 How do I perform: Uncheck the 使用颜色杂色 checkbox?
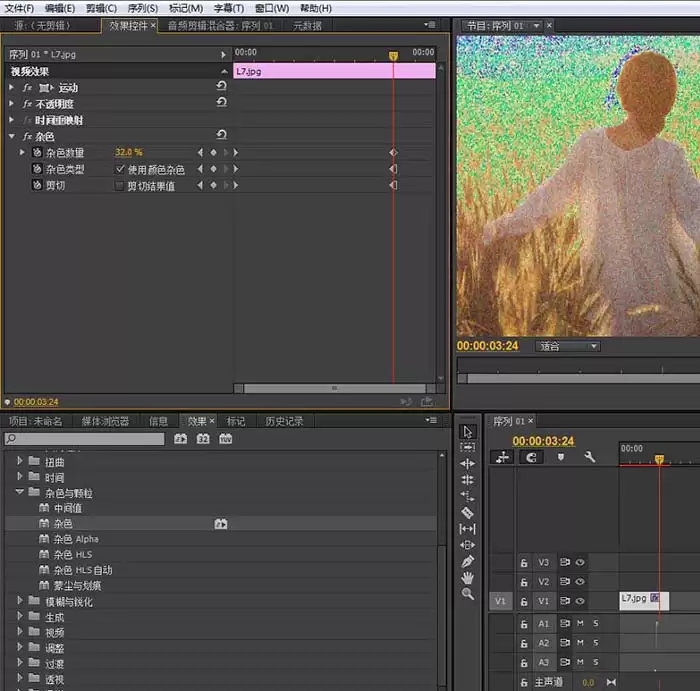point(120,169)
